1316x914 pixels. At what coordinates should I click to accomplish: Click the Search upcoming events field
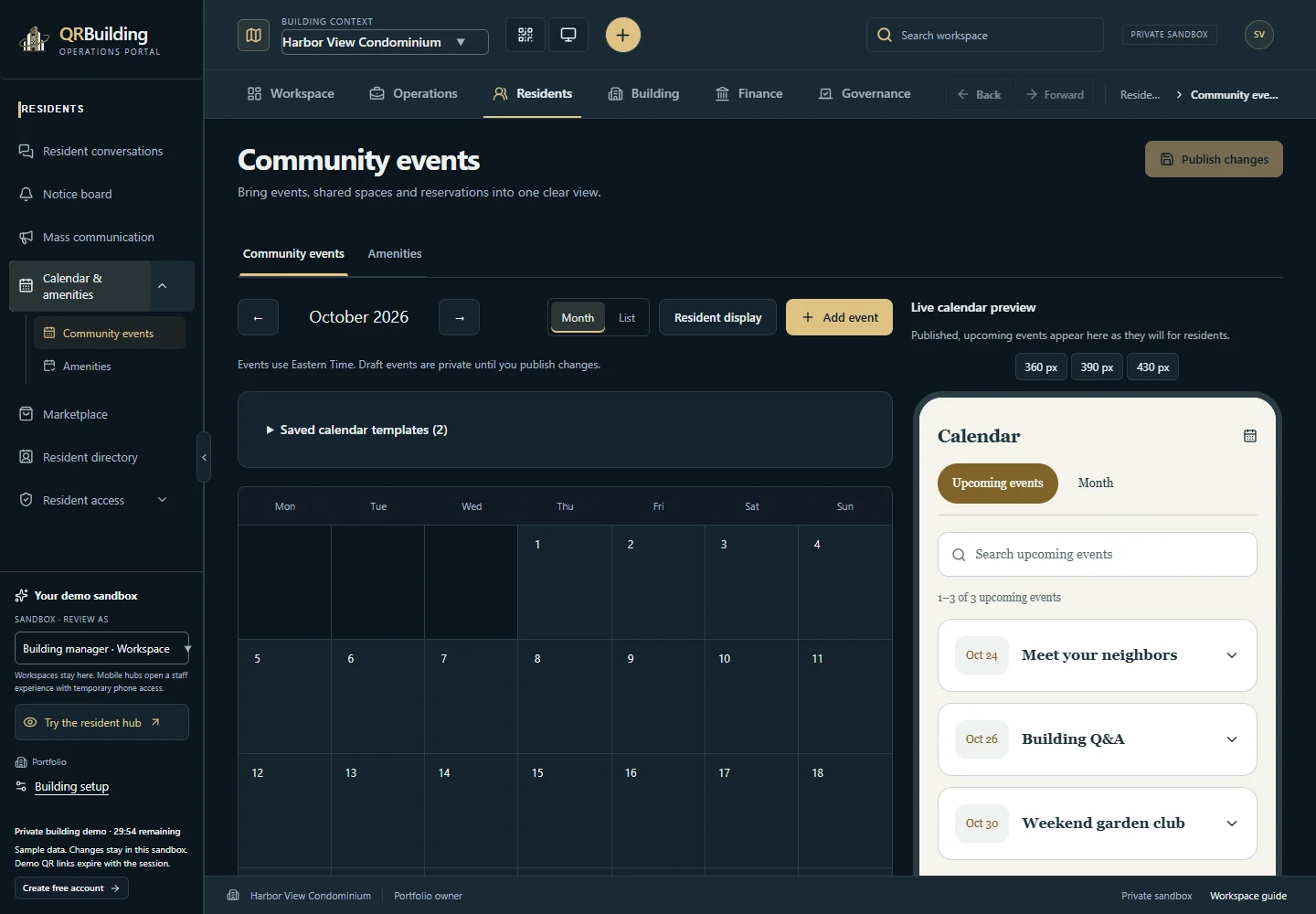click(1097, 554)
